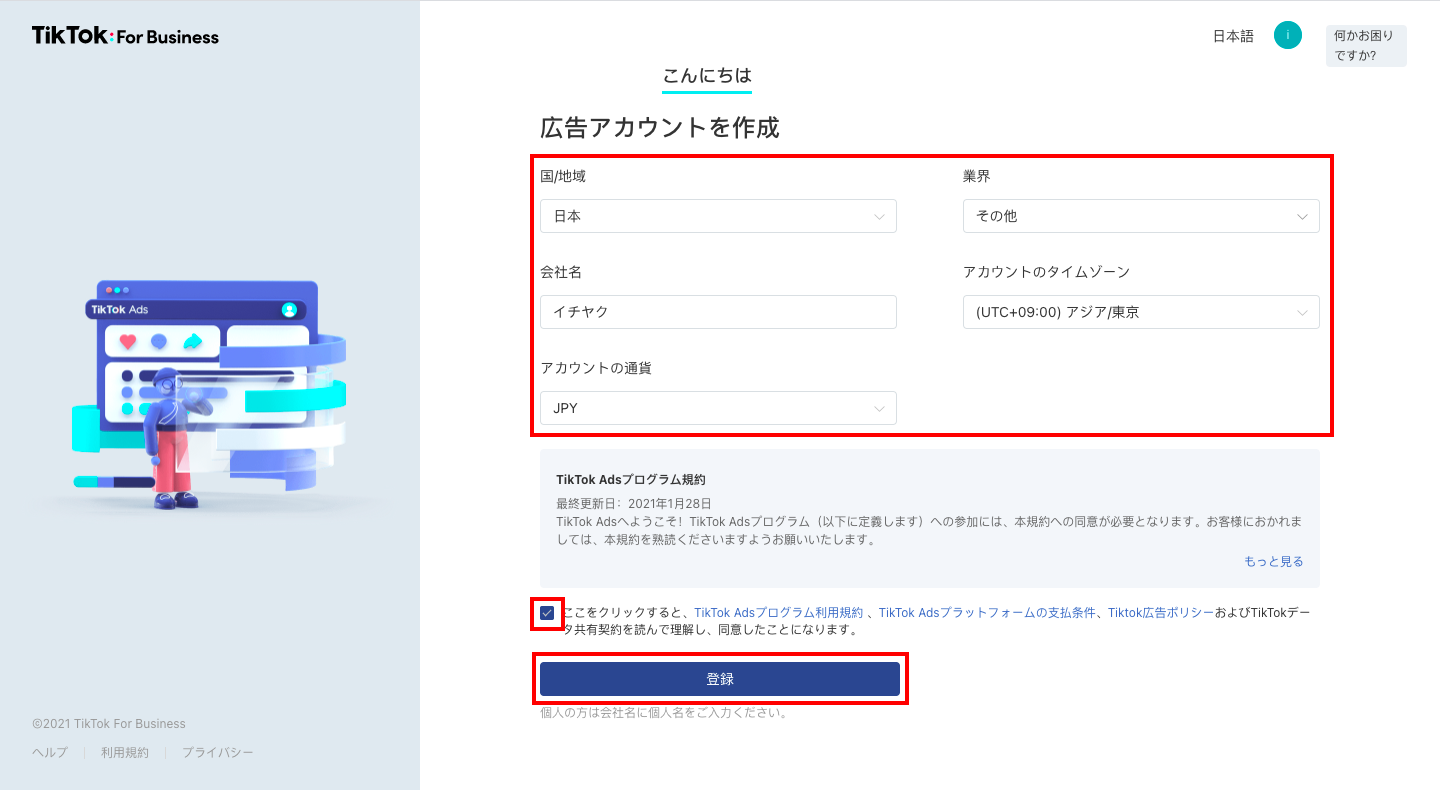
Task: Click the 登録 register button
Action: click(x=720, y=679)
